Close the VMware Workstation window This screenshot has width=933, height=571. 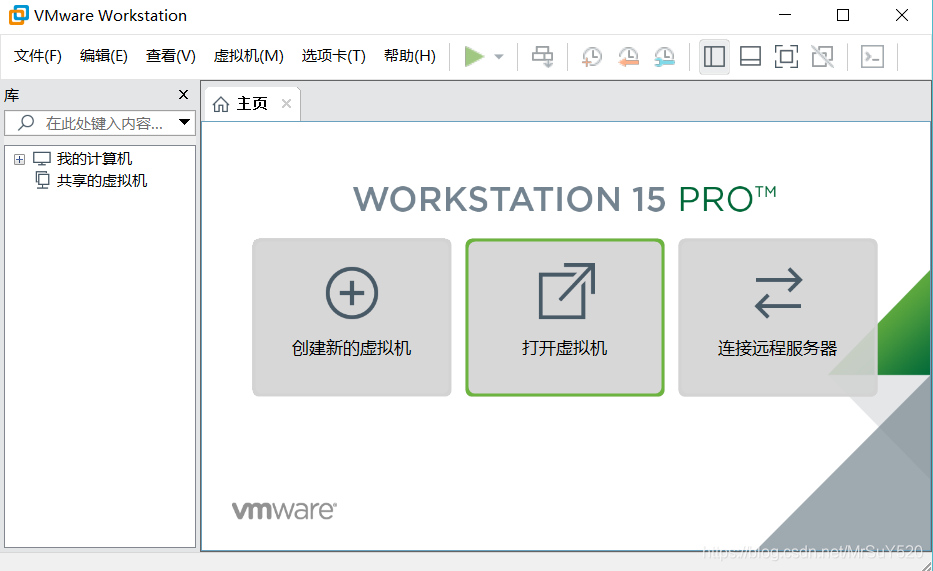[902, 15]
